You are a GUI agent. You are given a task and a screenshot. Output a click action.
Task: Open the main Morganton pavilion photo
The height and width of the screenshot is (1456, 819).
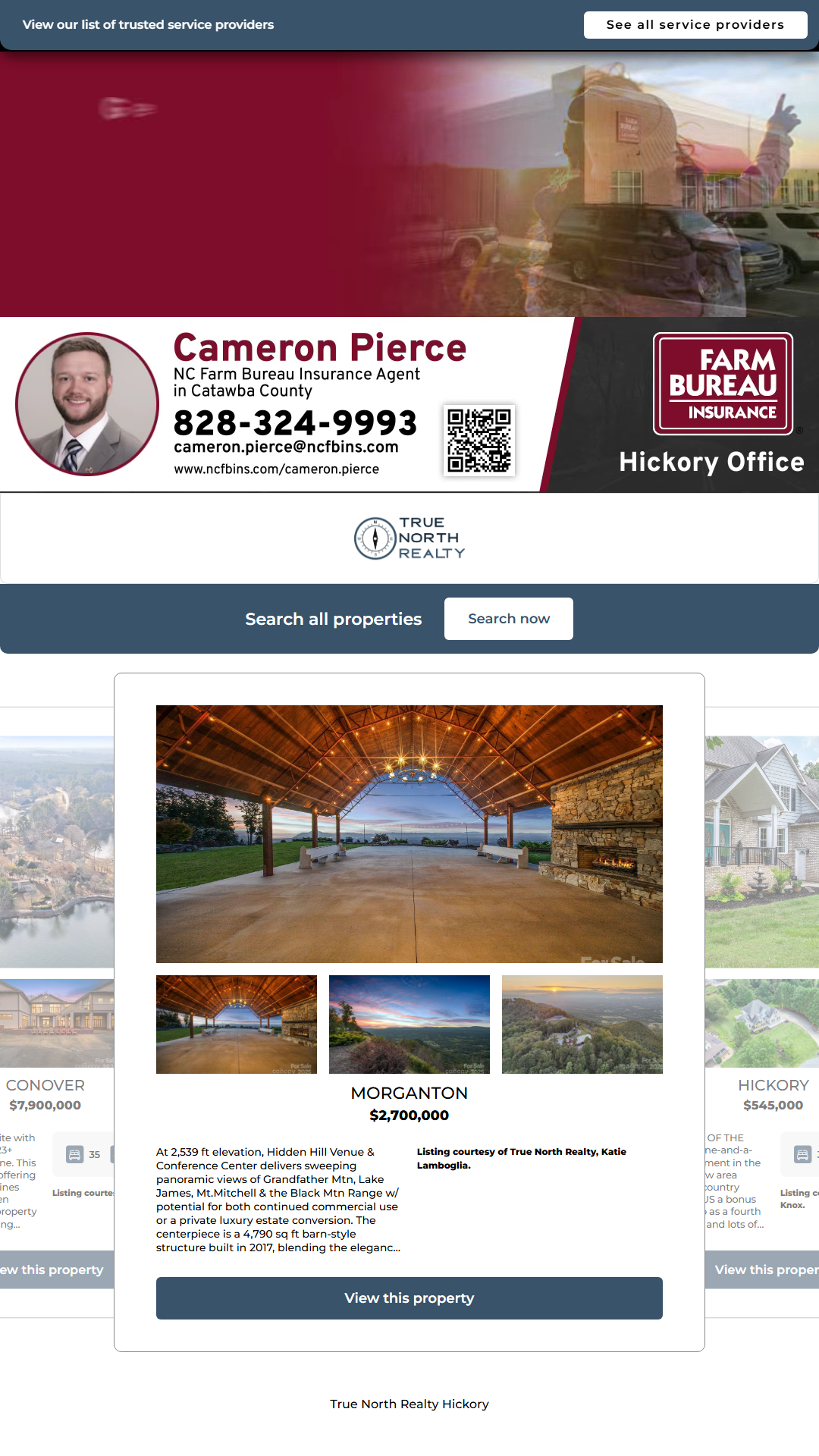tap(409, 834)
